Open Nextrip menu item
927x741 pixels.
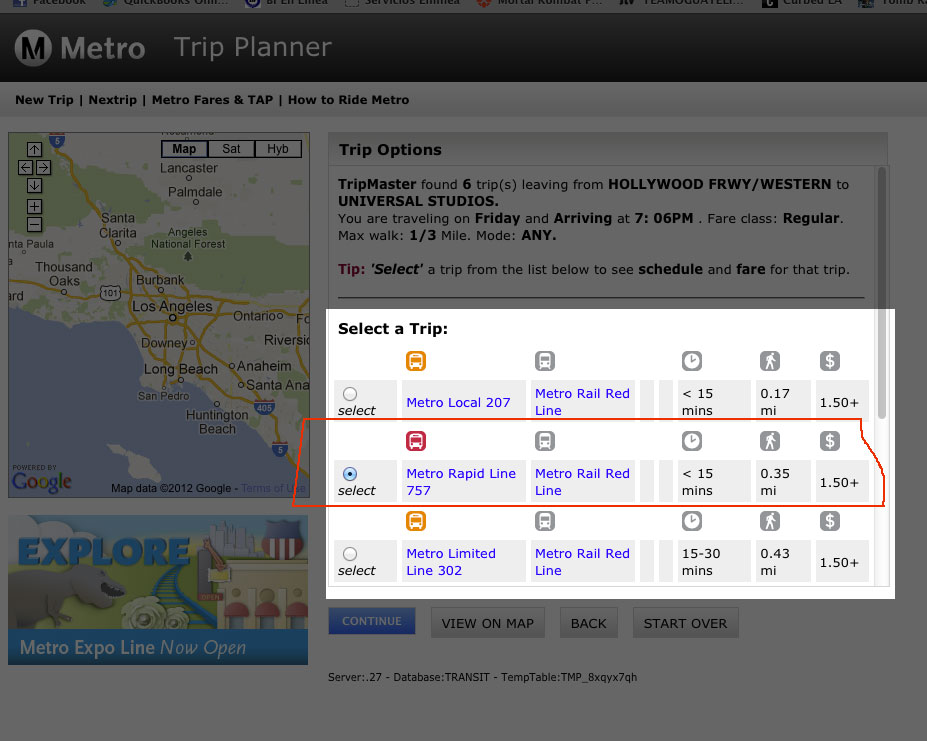point(112,100)
